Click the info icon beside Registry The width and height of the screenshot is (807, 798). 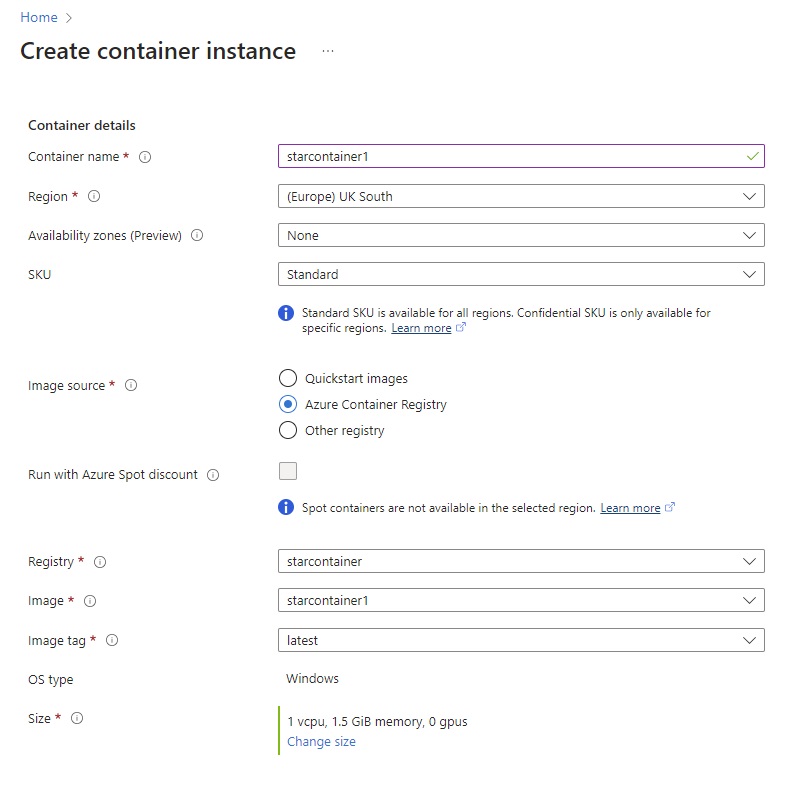point(100,562)
